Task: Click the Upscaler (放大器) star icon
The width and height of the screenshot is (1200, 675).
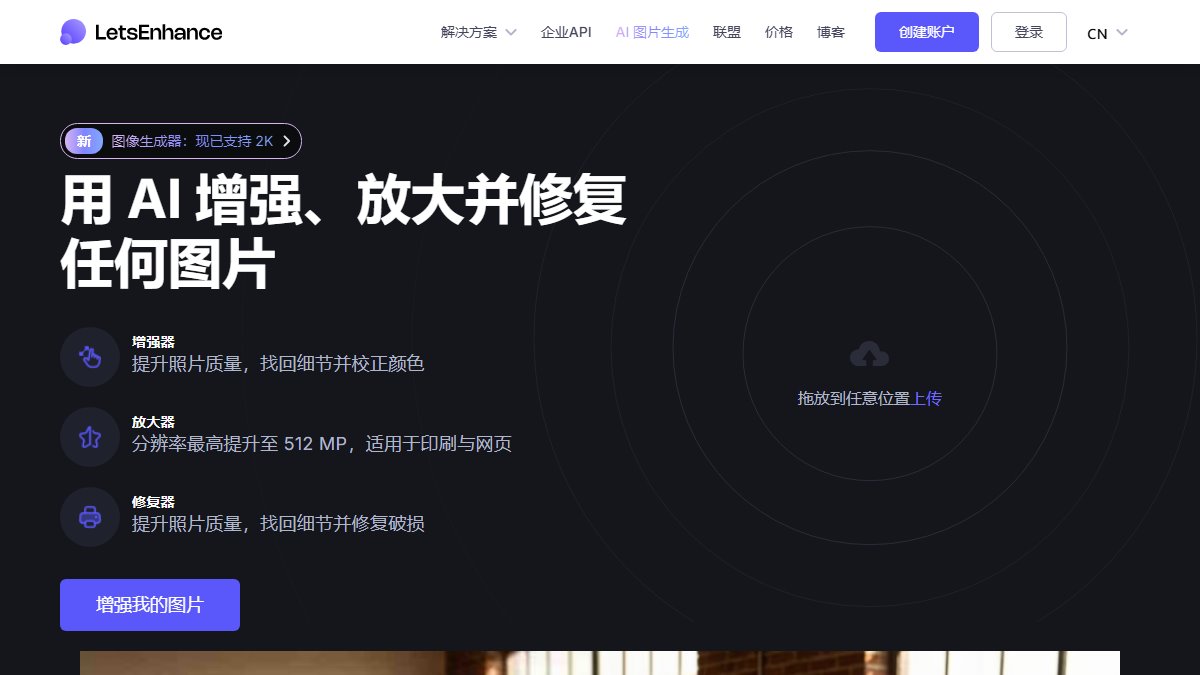Action: coord(90,437)
